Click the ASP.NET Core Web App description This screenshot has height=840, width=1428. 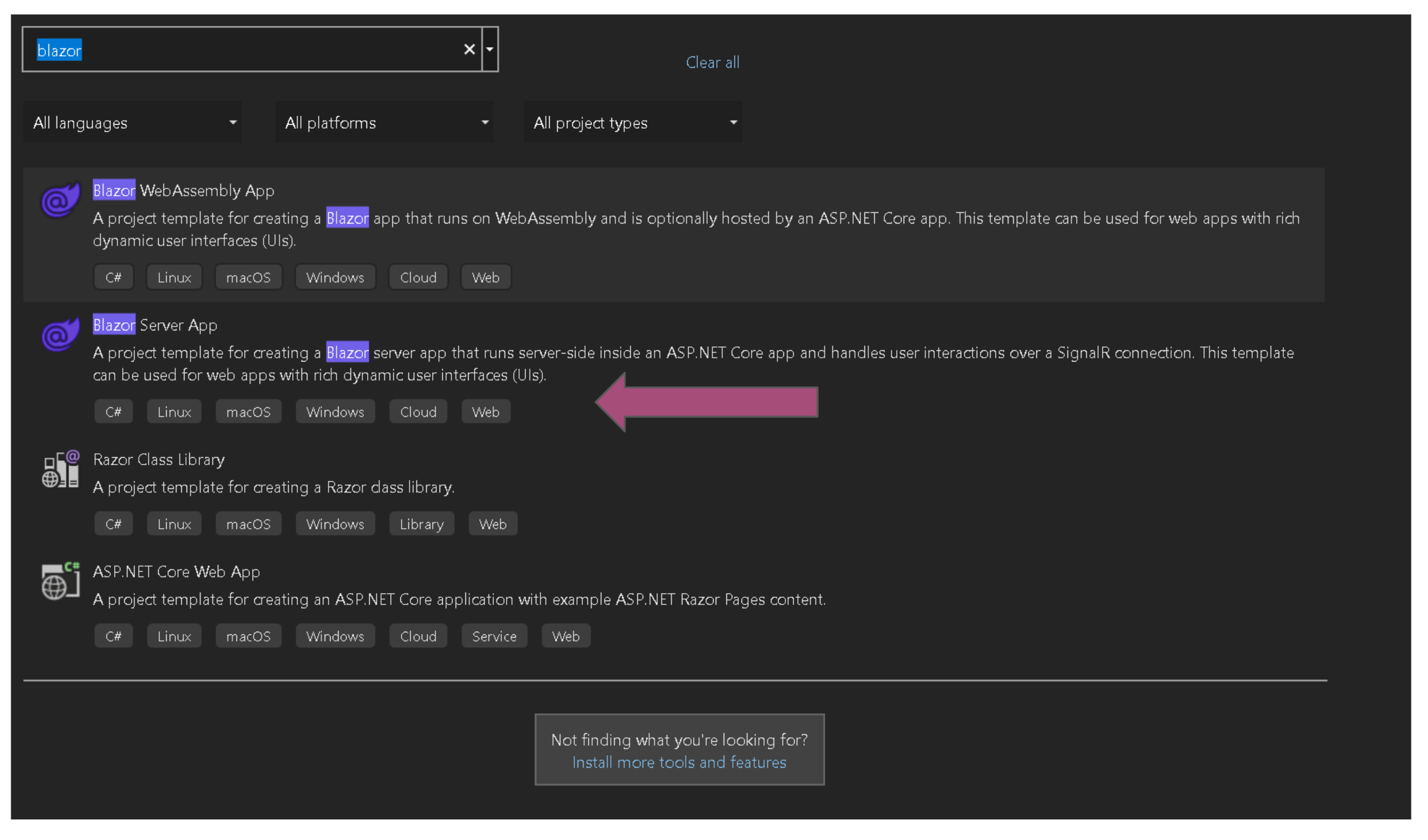click(459, 599)
